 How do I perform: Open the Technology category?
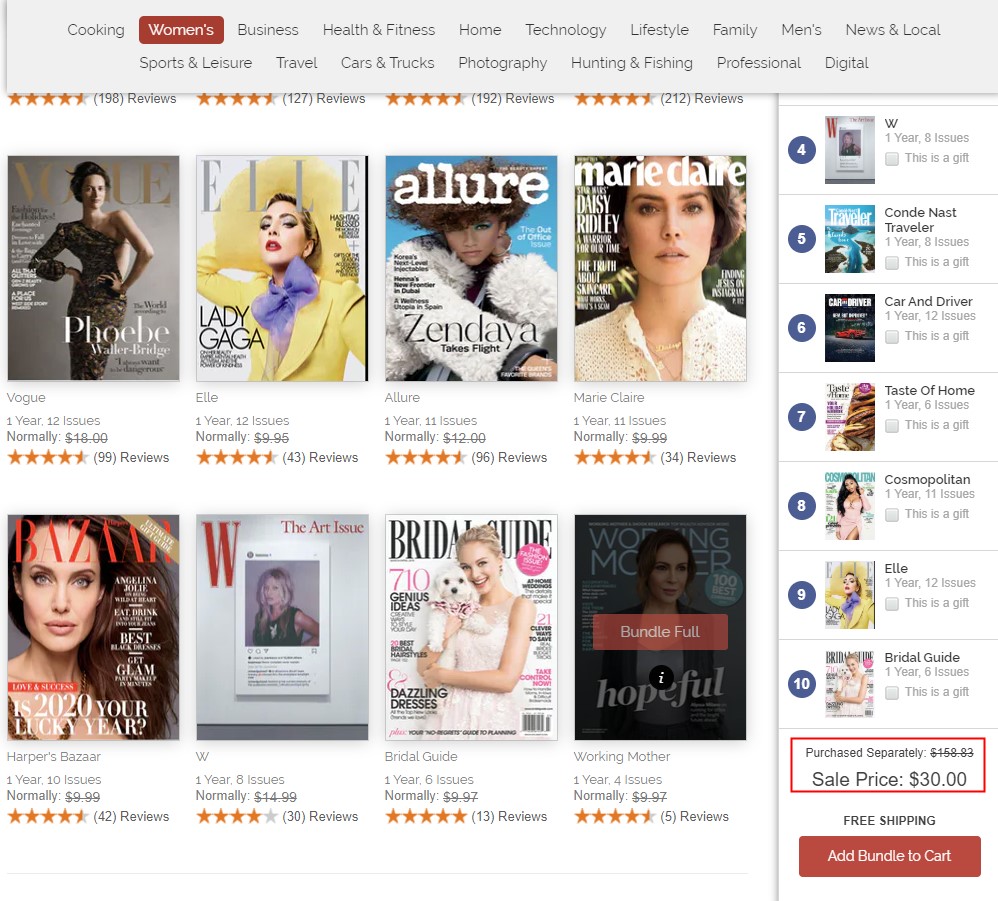pyautogui.click(x=565, y=30)
